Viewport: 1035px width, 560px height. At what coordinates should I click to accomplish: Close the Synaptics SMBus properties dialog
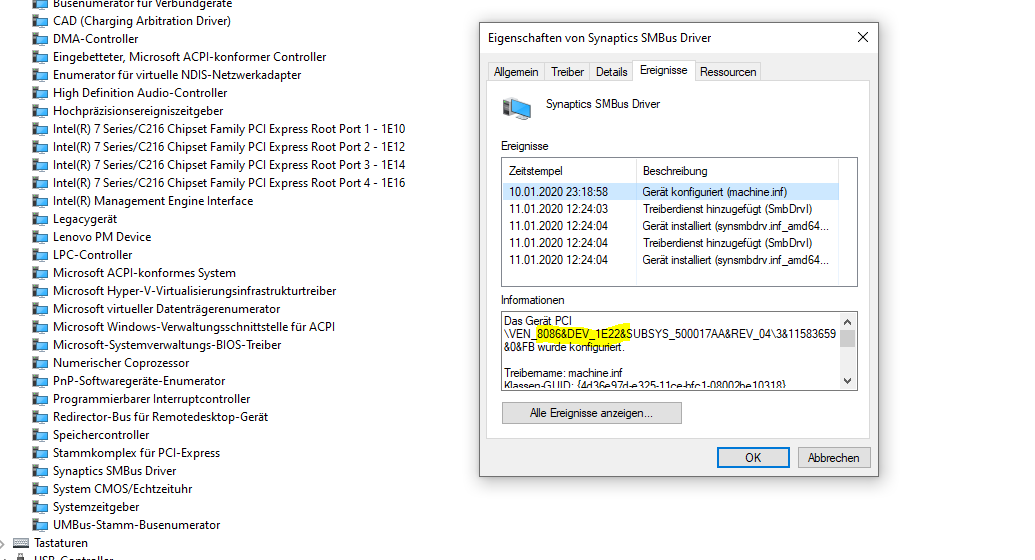863,38
